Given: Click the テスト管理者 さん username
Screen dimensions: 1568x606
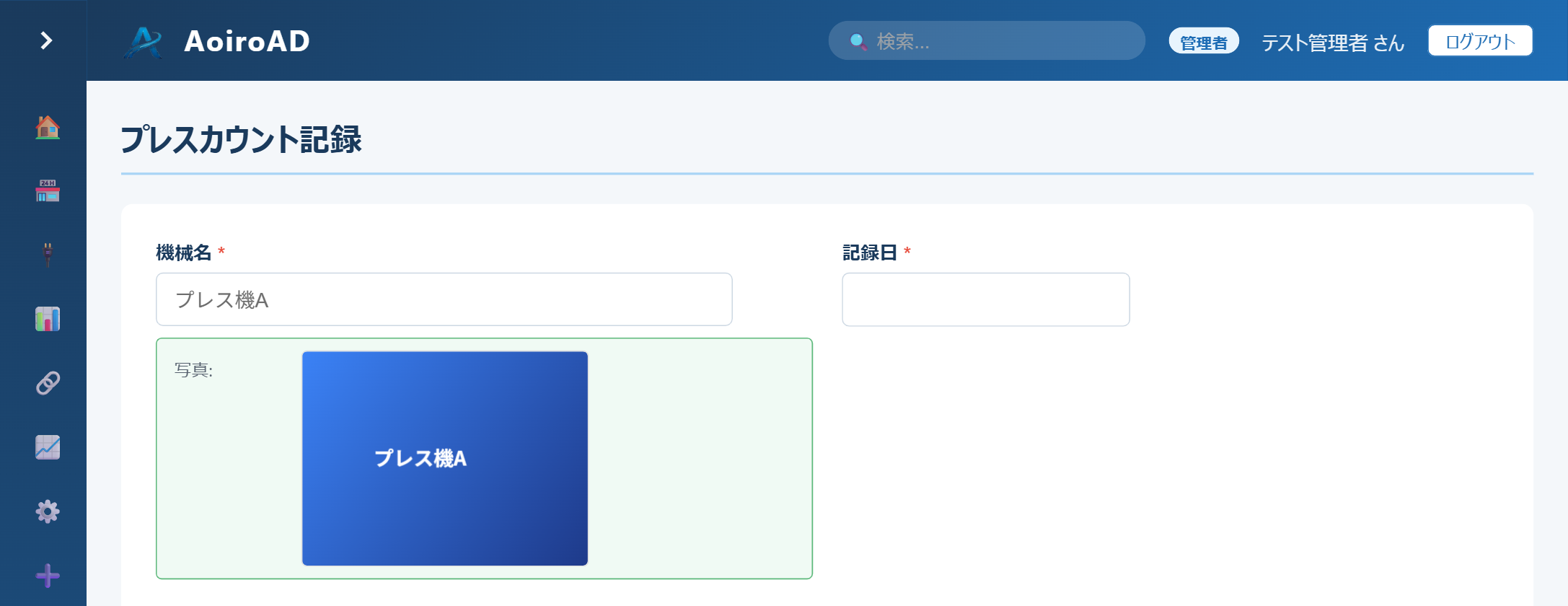Looking at the screenshot, I should pos(1333,43).
